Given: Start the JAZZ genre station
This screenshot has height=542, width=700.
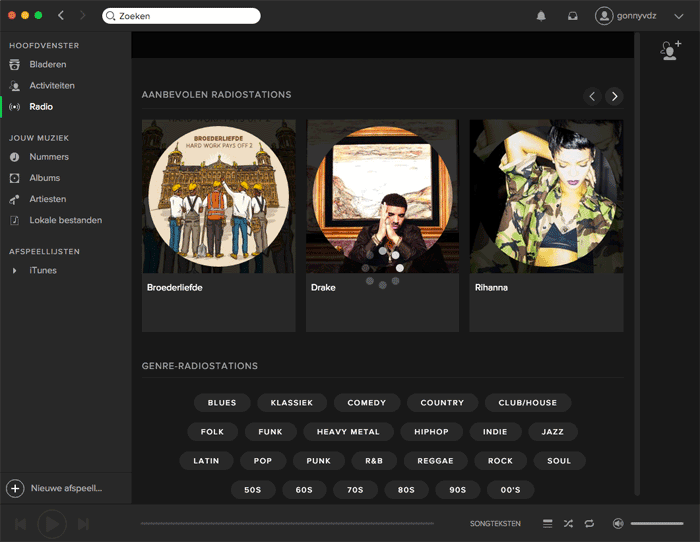Looking at the screenshot, I should 553,432.
